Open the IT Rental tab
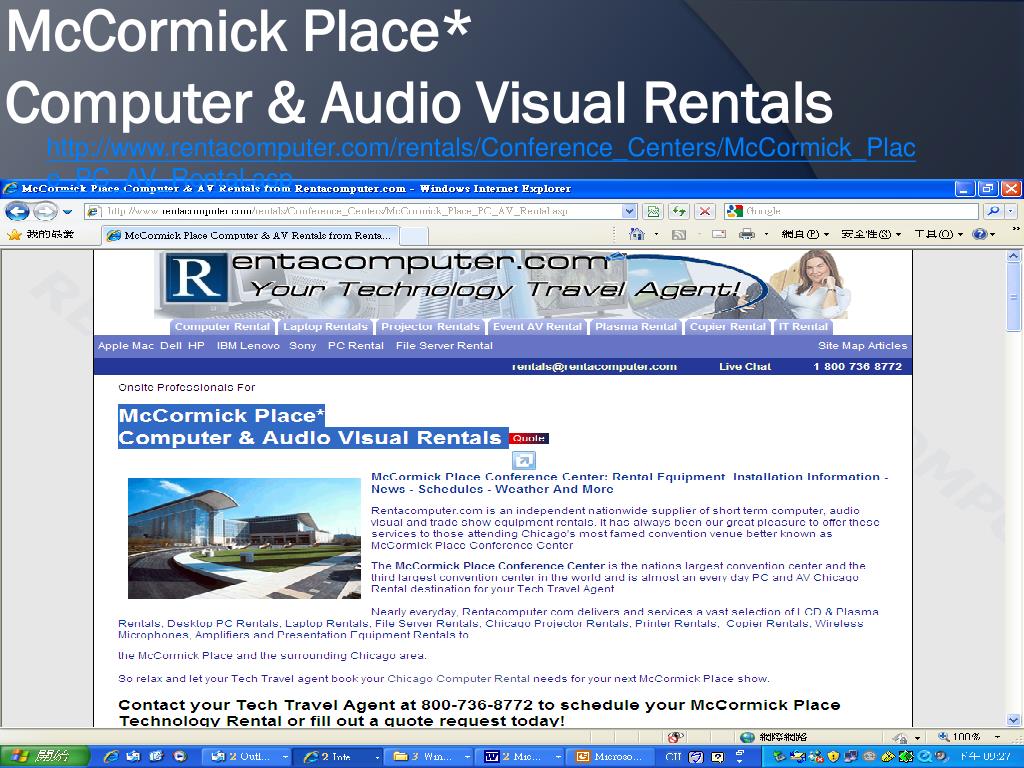Screen dimensions: 1024x768 [x=803, y=327]
